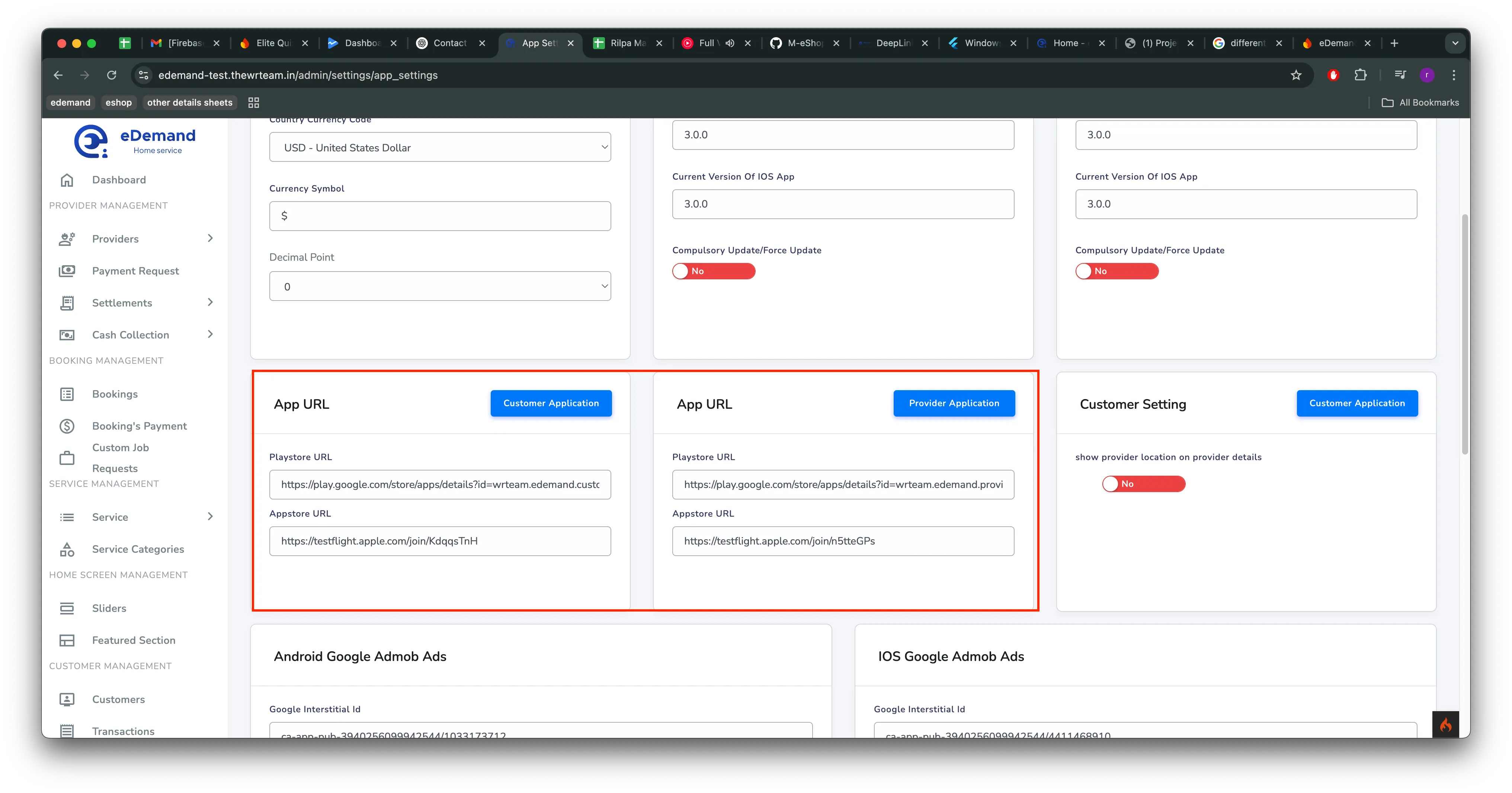Open the bookmarks bar apps grid icon
Screen dimensions: 1512x793
click(x=254, y=103)
